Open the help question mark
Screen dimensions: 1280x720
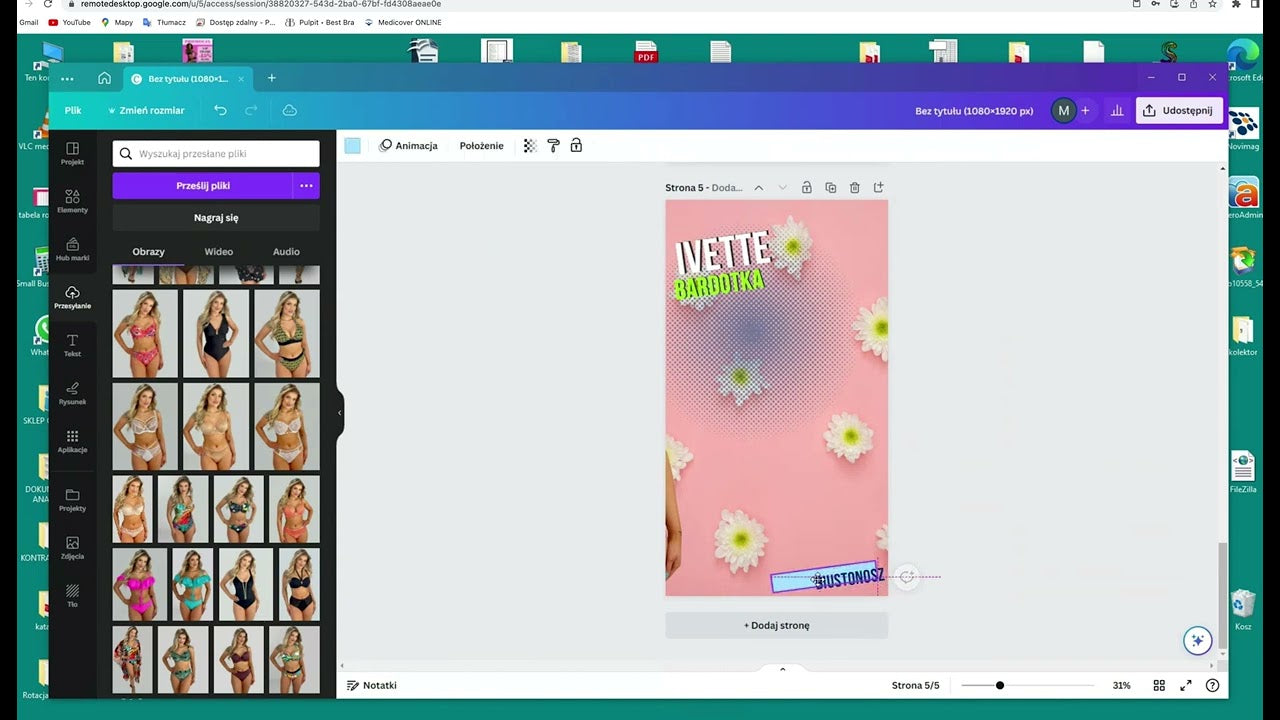pyautogui.click(x=1212, y=686)
